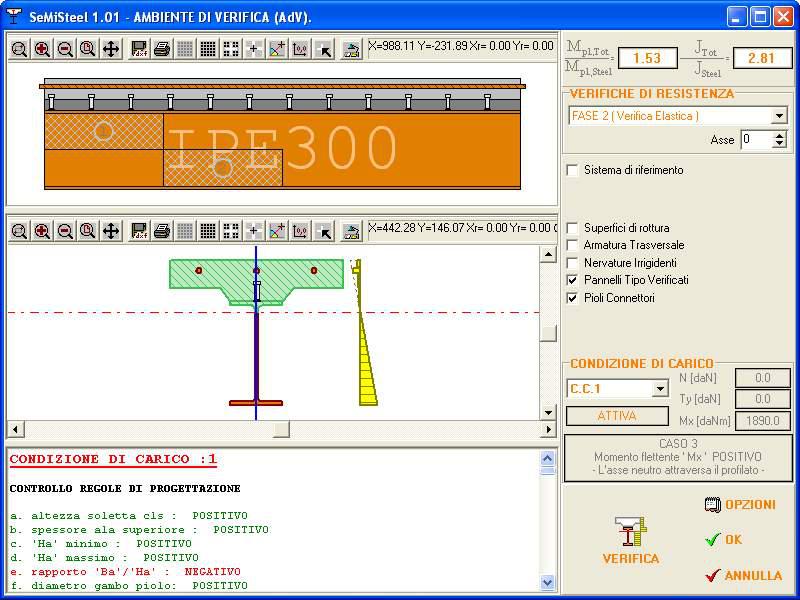Viewport: 800px width, 600px height.
Task: Select the pan tool in lower toolbar
Action: pyautogui.click(x=111, y=231)
